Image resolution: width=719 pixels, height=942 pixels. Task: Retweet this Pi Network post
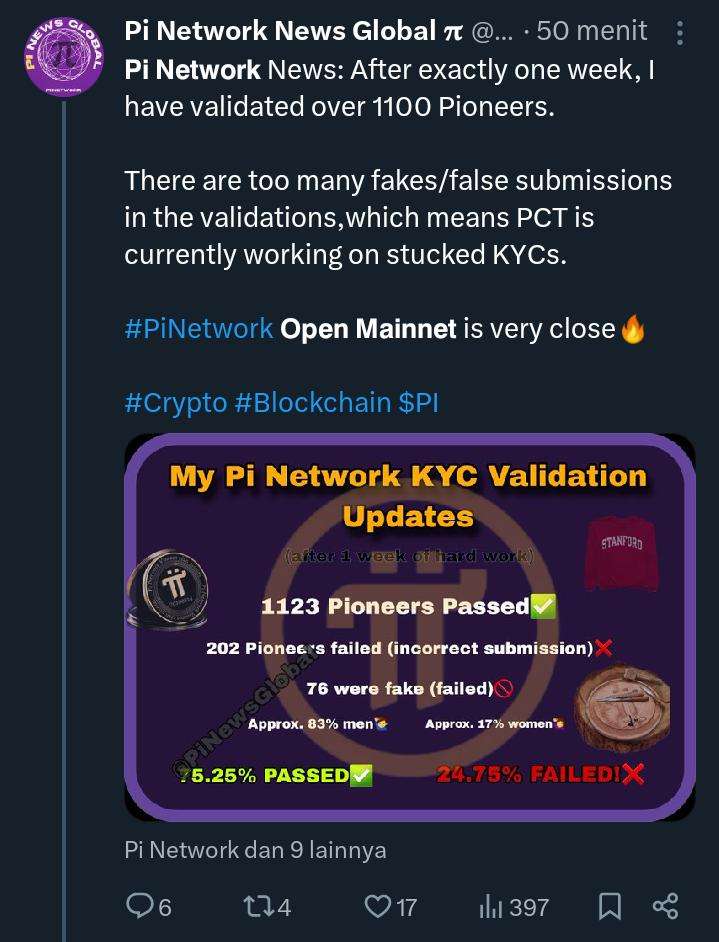pos(257,906)
